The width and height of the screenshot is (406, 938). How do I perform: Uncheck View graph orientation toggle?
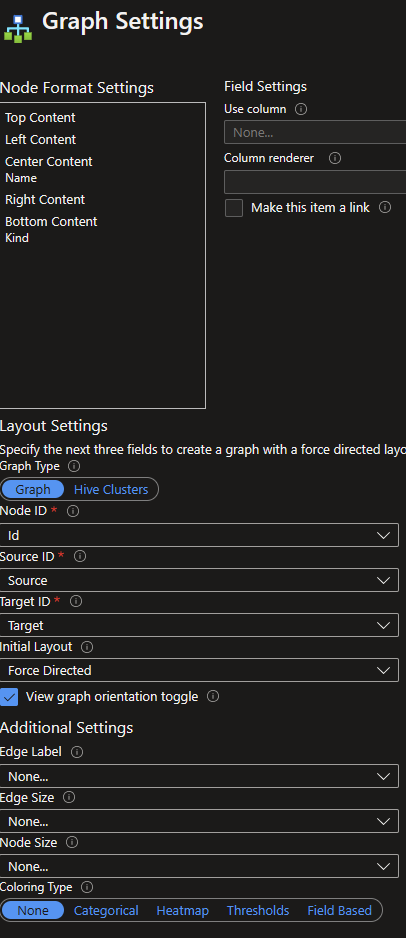click(x=9, y=697)
